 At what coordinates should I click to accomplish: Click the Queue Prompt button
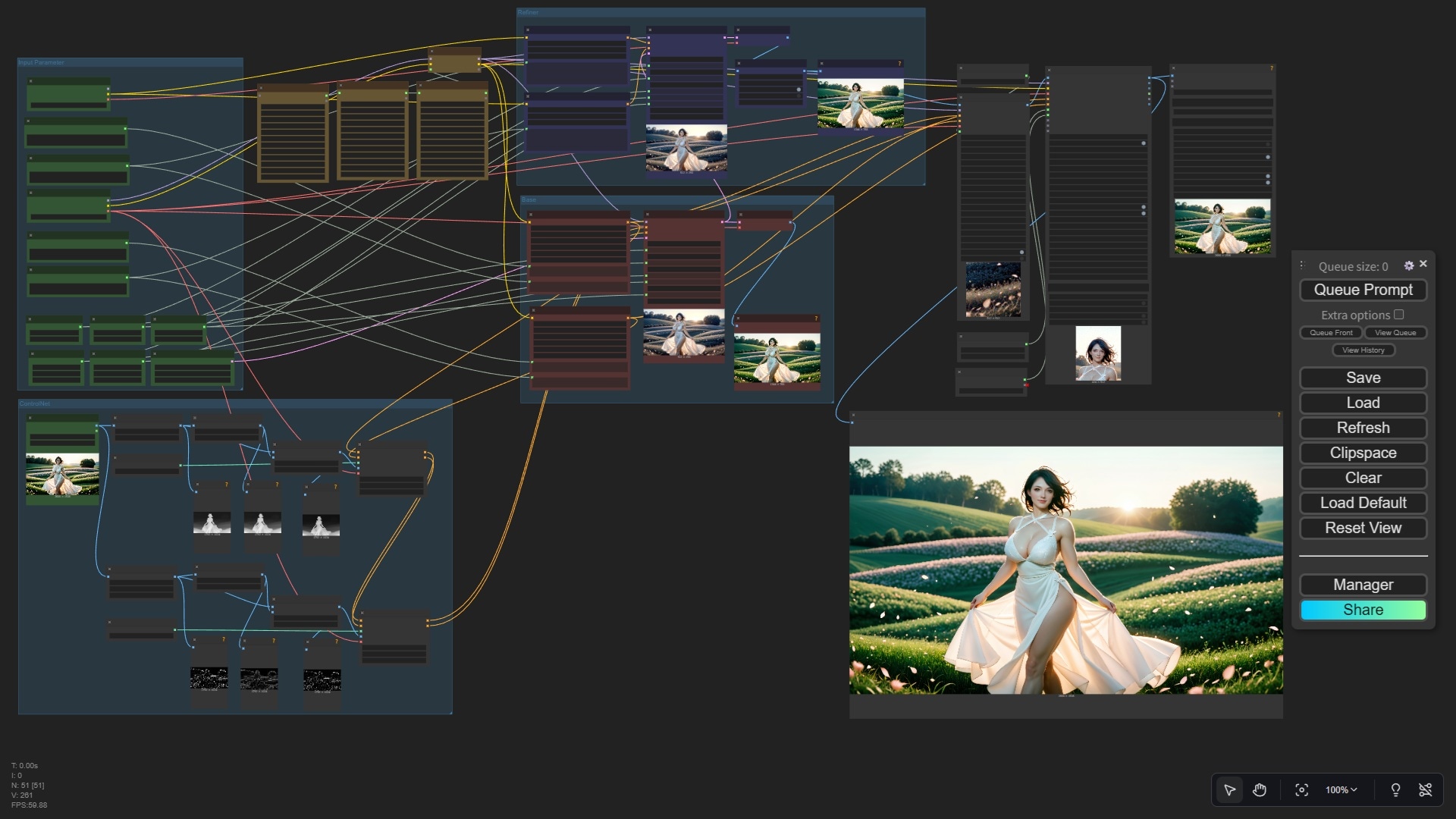tap(1363, 290)
